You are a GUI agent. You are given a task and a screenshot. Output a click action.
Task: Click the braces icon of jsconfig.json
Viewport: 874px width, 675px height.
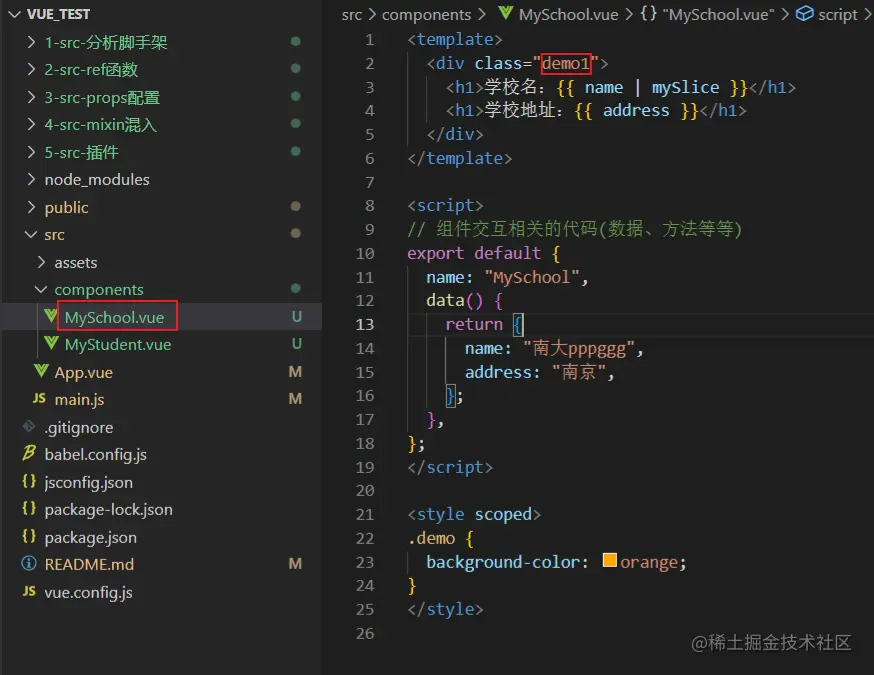(x=29, y=481)
